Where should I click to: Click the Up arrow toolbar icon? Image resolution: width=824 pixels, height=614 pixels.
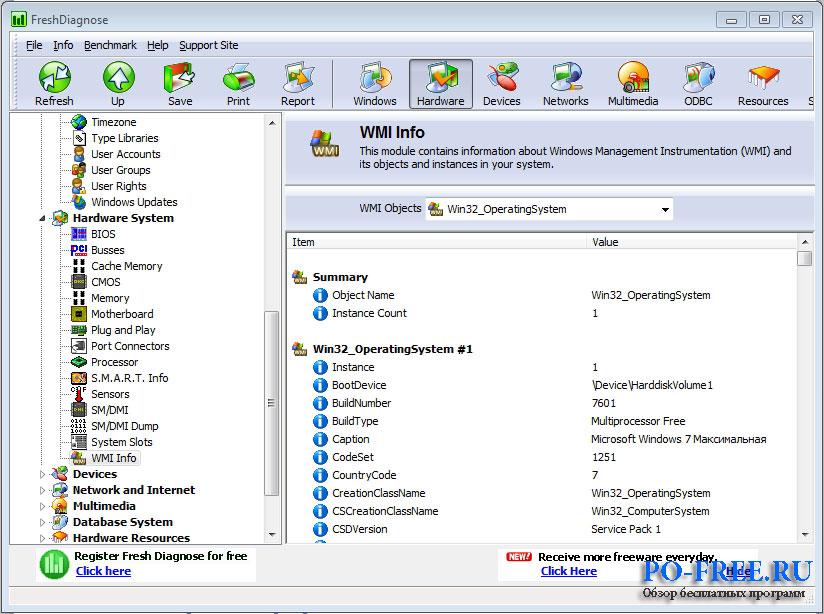pyautogui.click(x=118, y=84)
